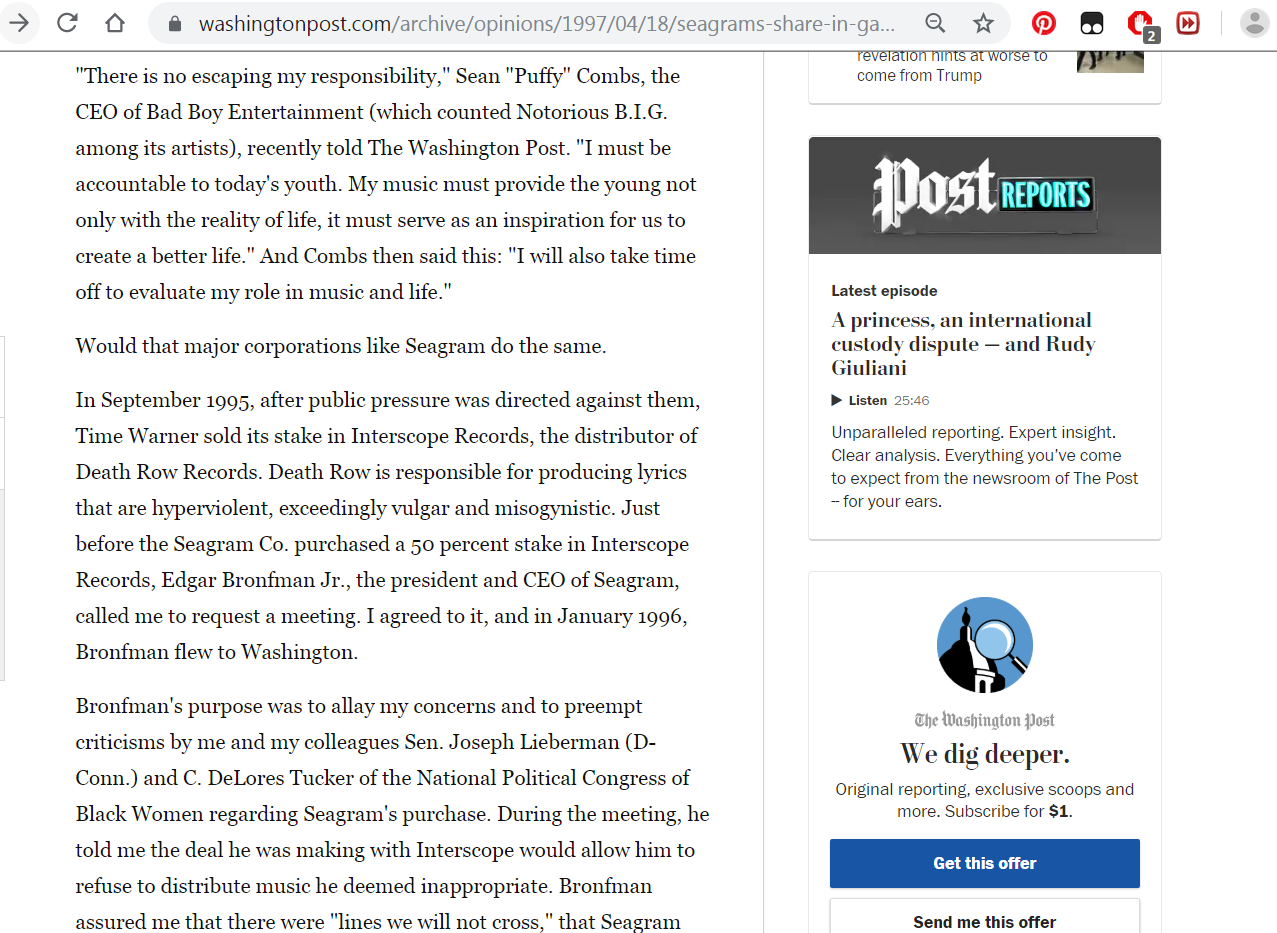Viewport: 1277px width, 933px height.
Task: Open the Pinterest extension icon
Action: coord(1043,23)
